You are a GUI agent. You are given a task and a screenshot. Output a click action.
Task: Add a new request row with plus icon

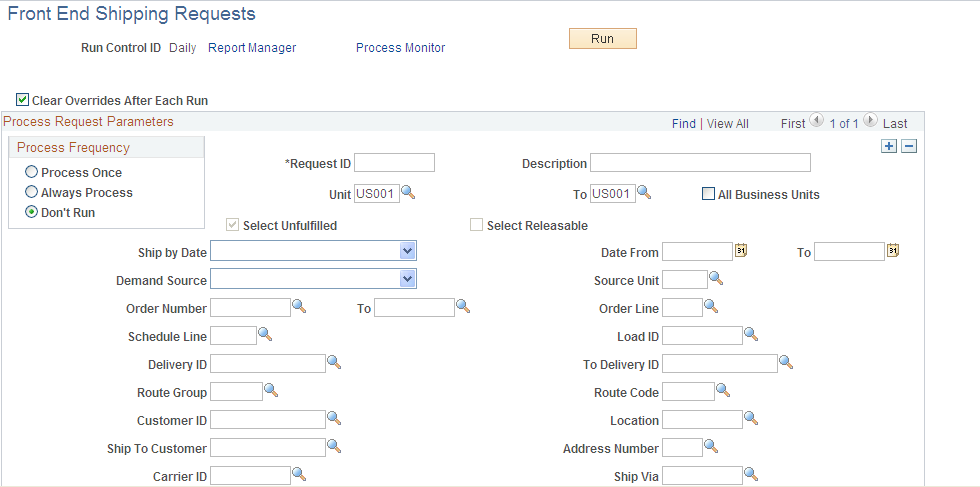pyautogui.click(x=888, y=146)
